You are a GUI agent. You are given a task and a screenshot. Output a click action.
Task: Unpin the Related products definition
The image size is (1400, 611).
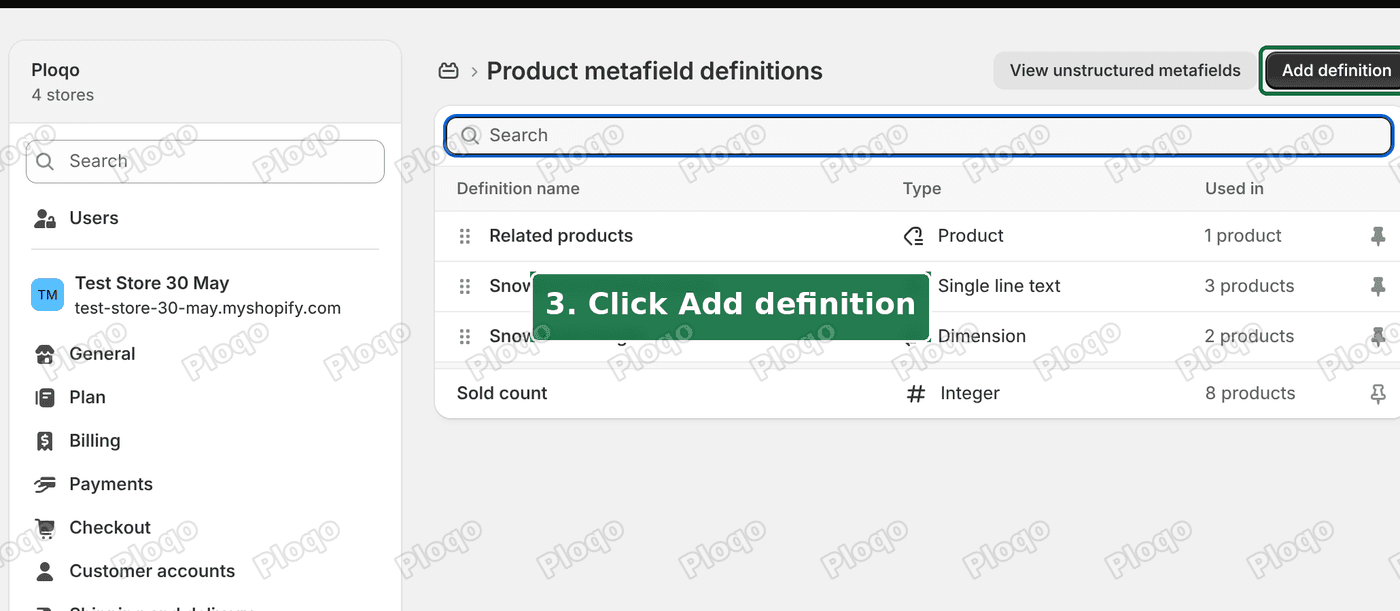click(1378, 236)
